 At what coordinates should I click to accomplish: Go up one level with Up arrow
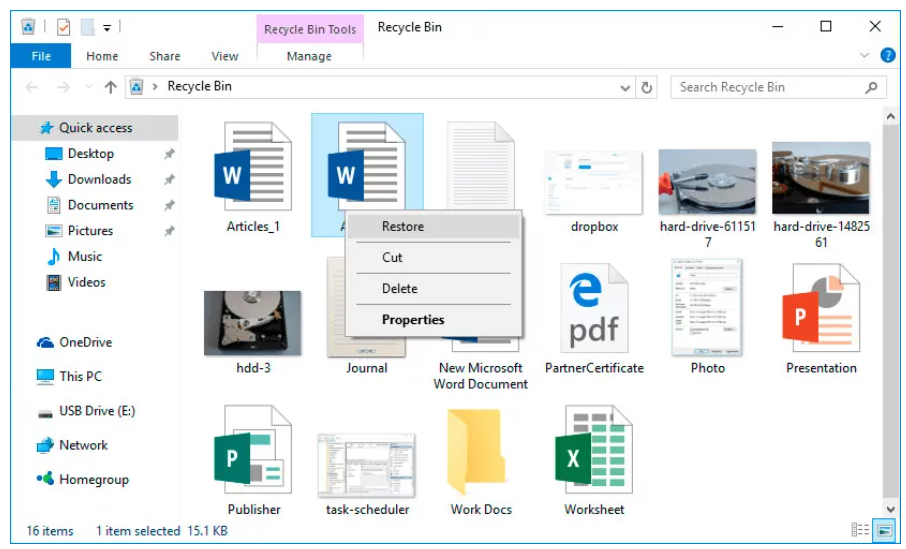[x=110, y=87]
